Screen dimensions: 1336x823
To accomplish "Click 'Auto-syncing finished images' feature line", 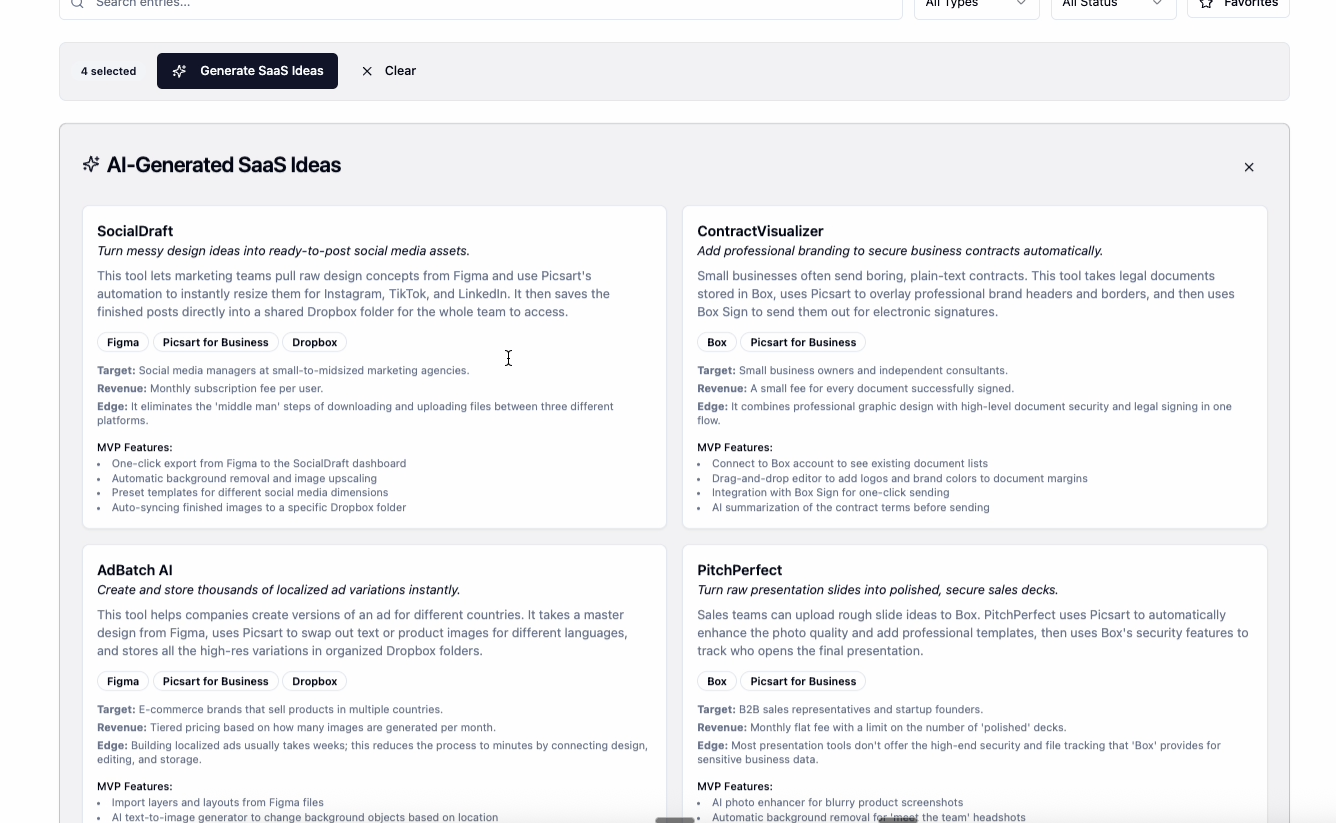I will coord(259,507).
